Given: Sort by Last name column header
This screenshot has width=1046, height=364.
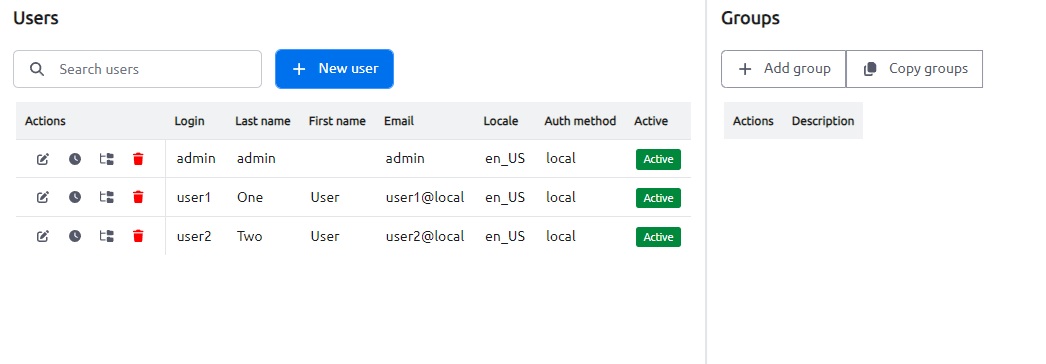Looking at the screenshot, I should pos(263,121).
